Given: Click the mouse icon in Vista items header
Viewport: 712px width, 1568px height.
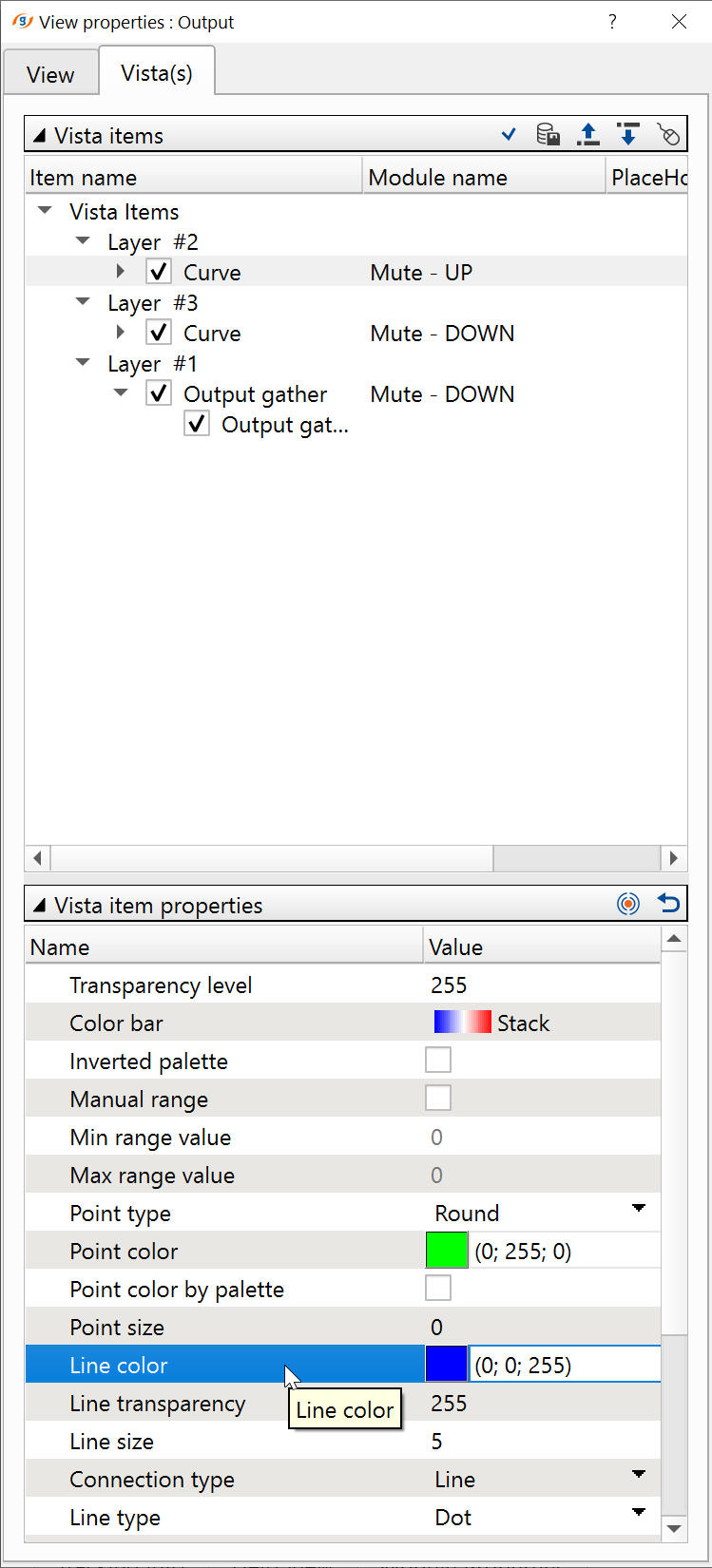Looking at the screenshot, I should (x=668, y=135).
